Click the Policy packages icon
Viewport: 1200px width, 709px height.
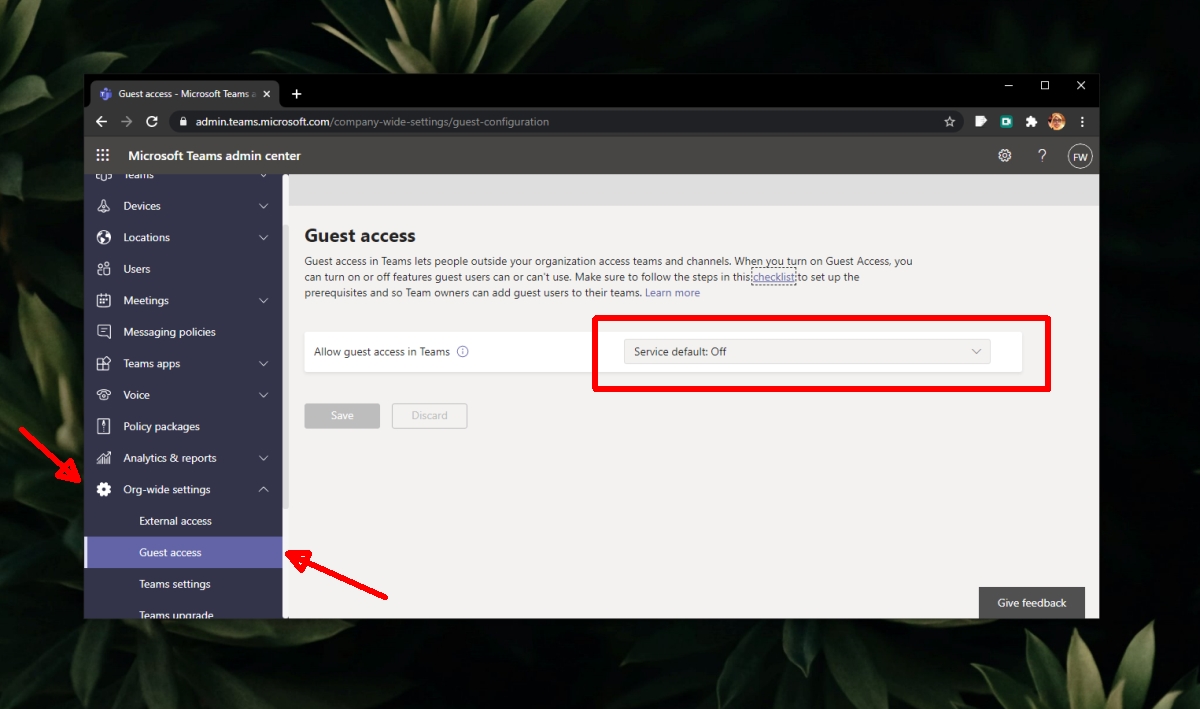click(x=103, y=426)
